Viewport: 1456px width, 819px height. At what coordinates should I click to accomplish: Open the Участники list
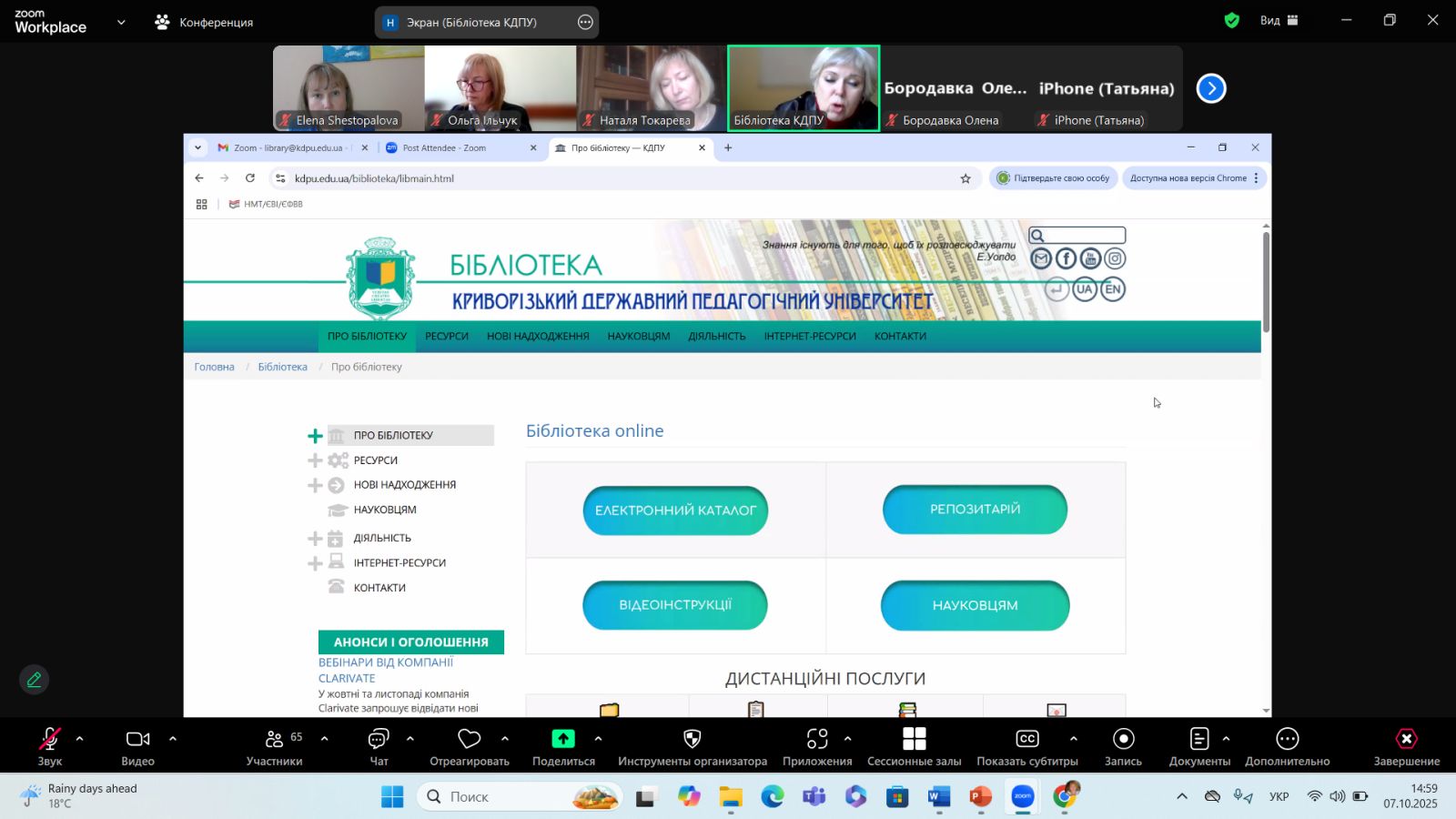point(274,740)
